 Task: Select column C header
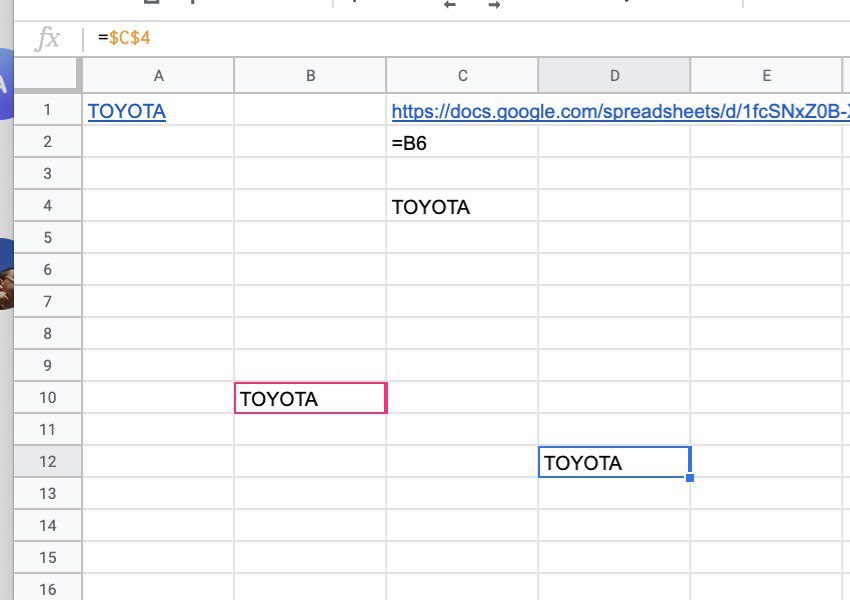(x=462, y=76)
